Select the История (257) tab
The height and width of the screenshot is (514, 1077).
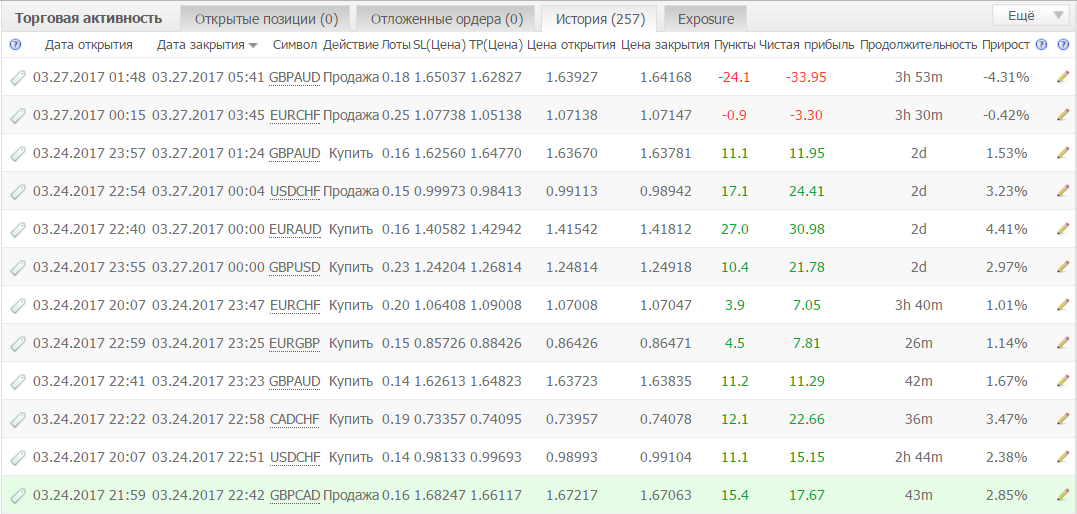pyautogui.click(x=599, y=19)
